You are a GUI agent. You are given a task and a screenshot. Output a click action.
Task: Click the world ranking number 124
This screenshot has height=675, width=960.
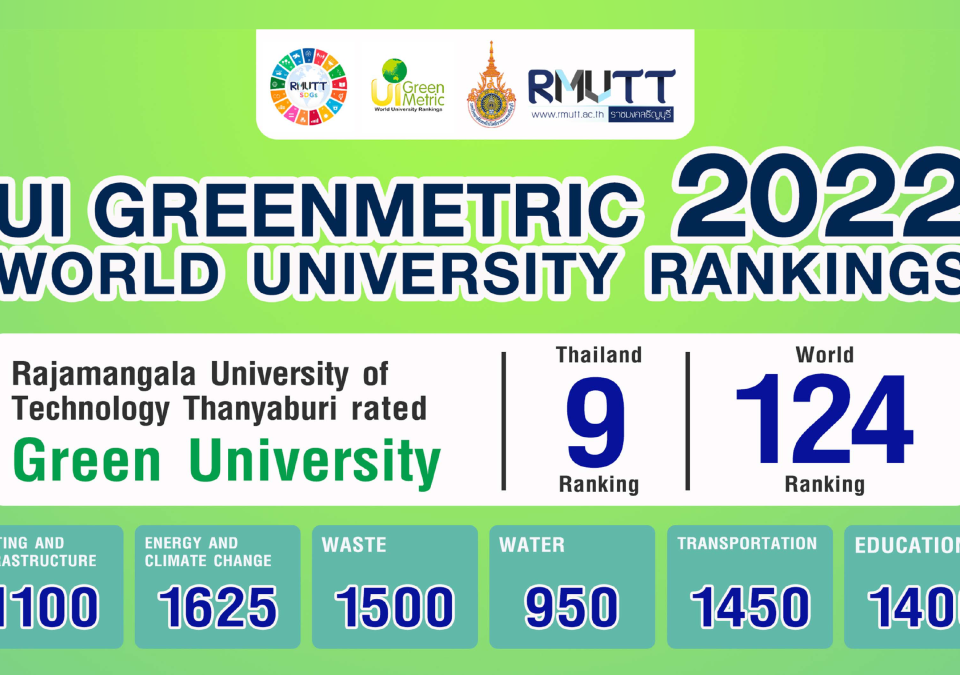824,420
